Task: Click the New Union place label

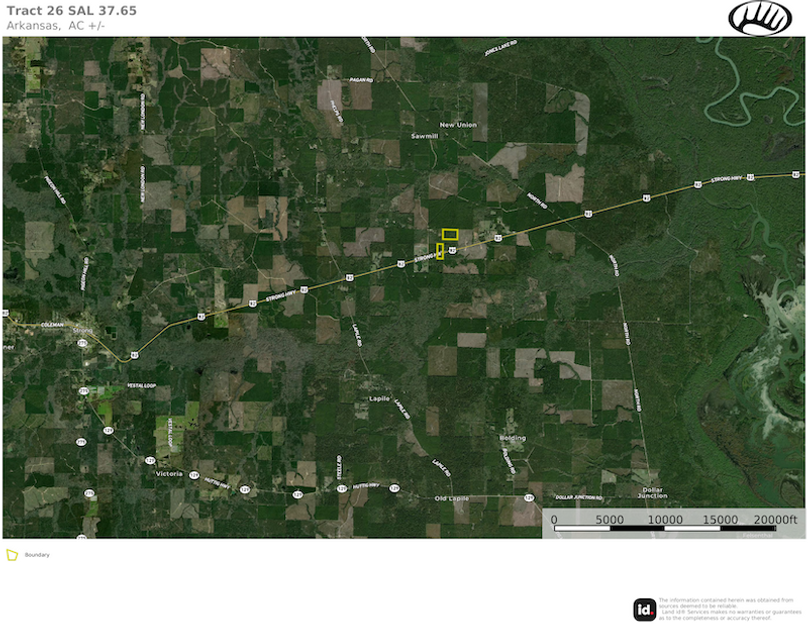Action: pyautogui.click(x=459, y=125)
